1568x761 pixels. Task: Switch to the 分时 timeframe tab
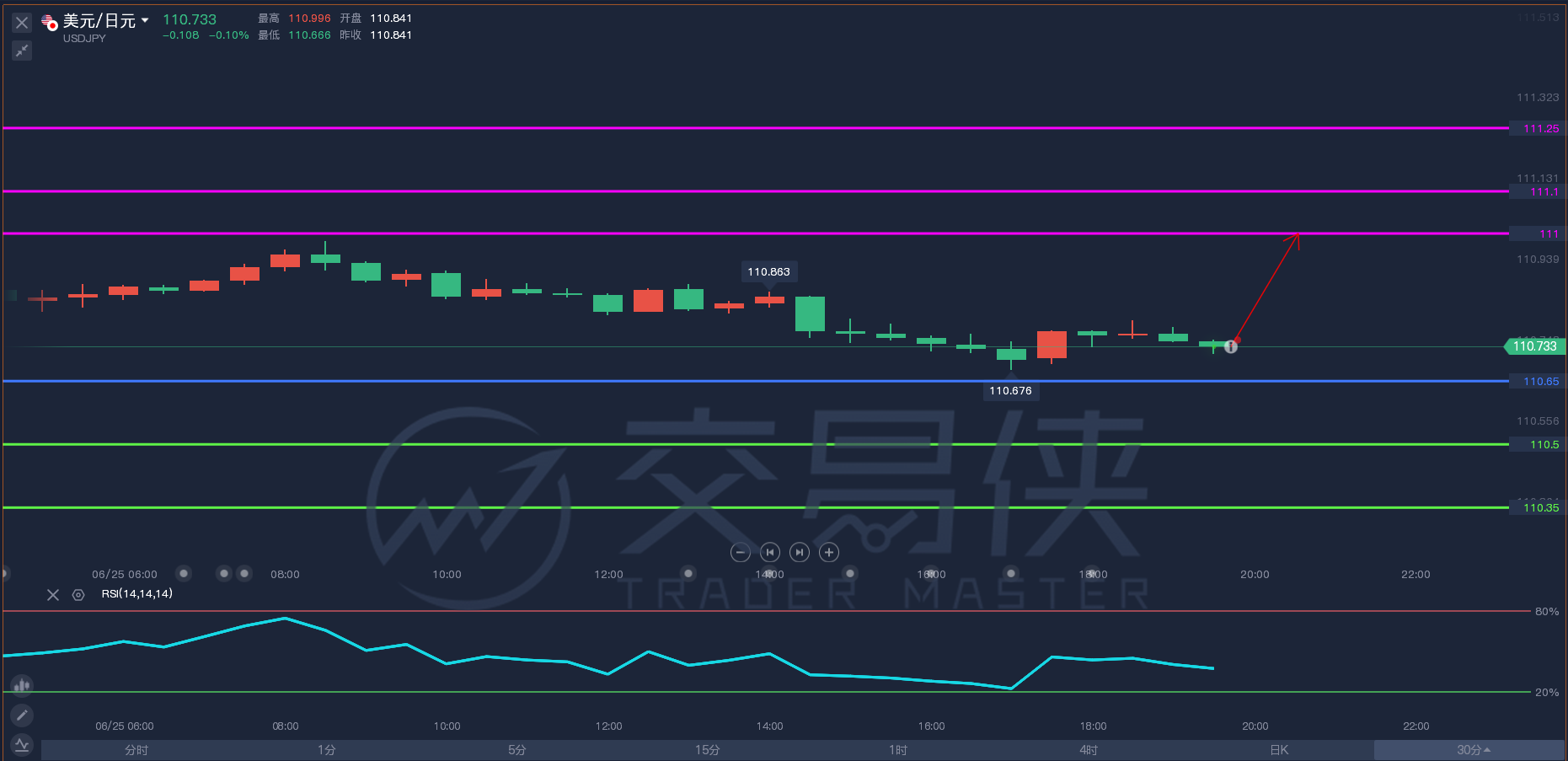tap(136, 750)
